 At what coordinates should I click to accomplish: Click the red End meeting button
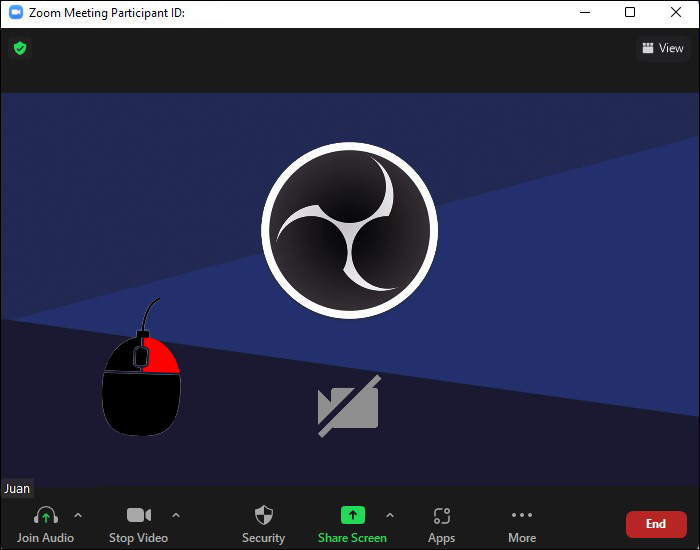coord(656,524)
